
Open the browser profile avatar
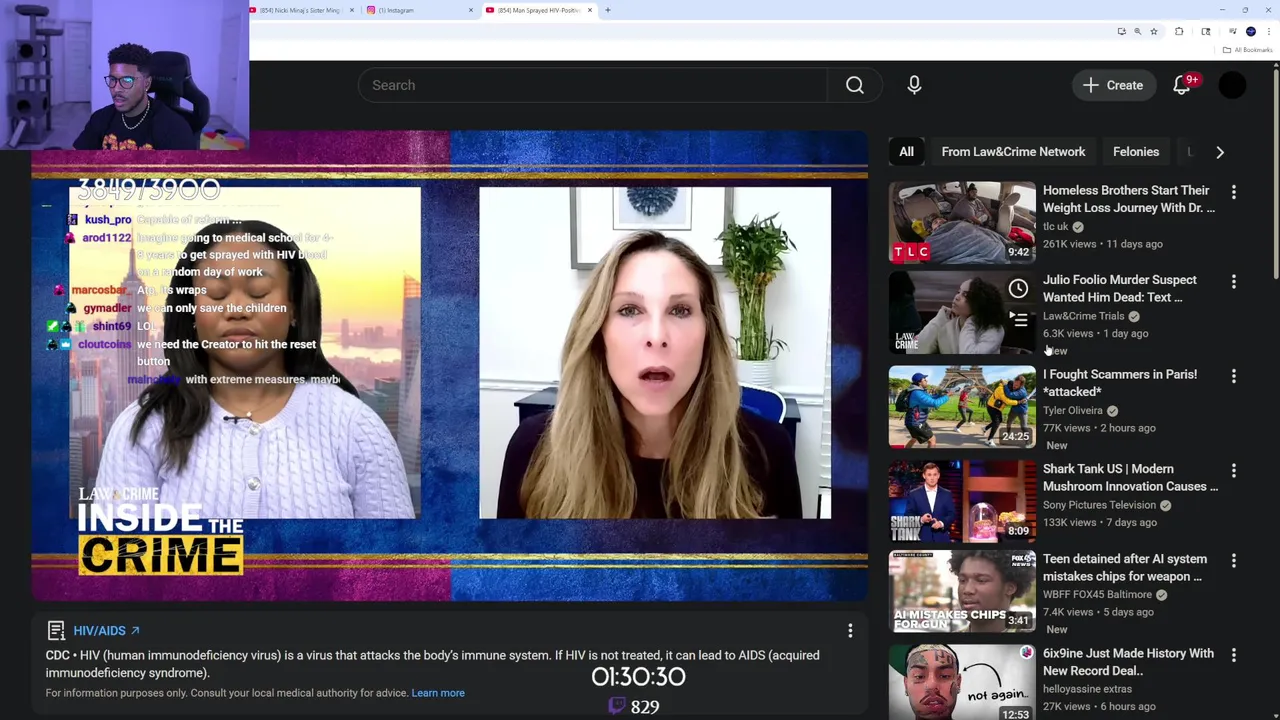1251,32
